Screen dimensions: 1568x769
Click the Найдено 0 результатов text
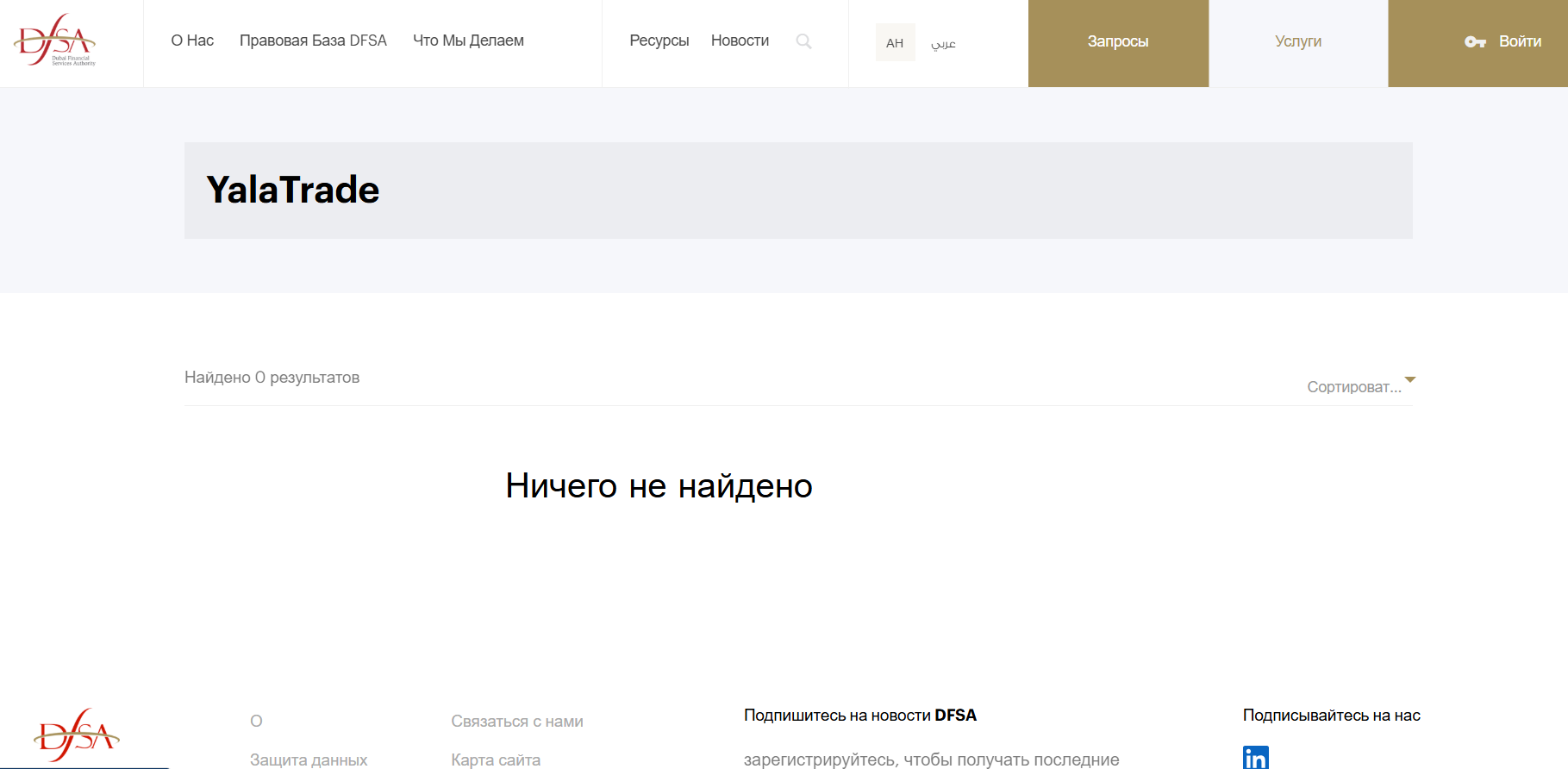click(272, 377)
